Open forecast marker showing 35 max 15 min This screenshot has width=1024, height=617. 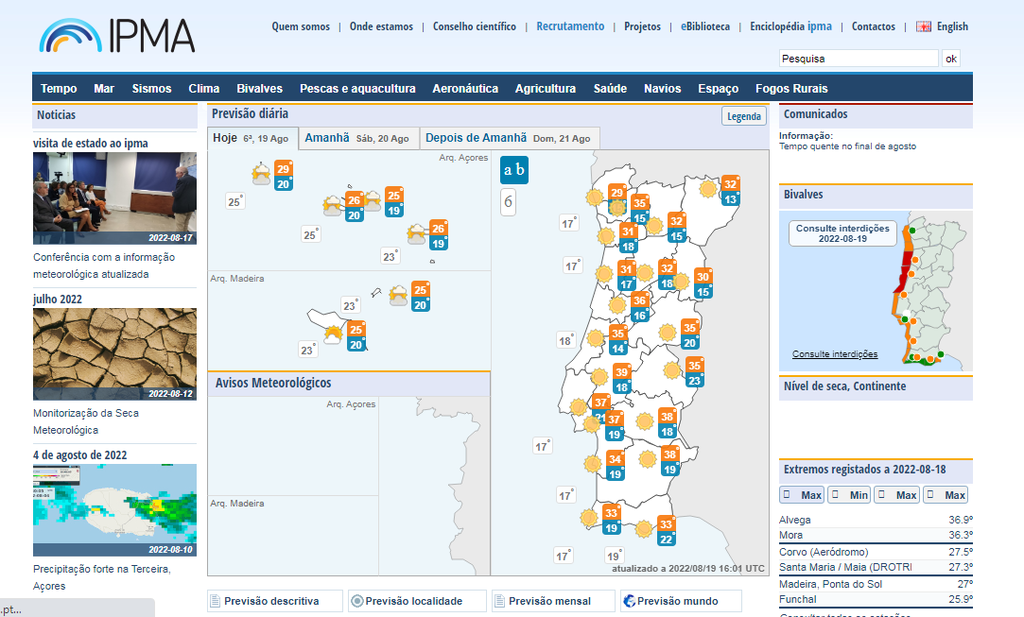[x=639, y=210]
